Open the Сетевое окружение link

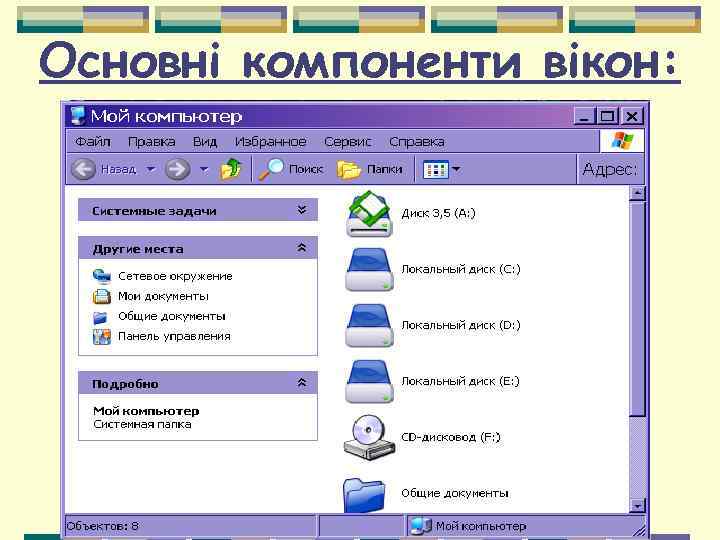[x=175, y=276]
